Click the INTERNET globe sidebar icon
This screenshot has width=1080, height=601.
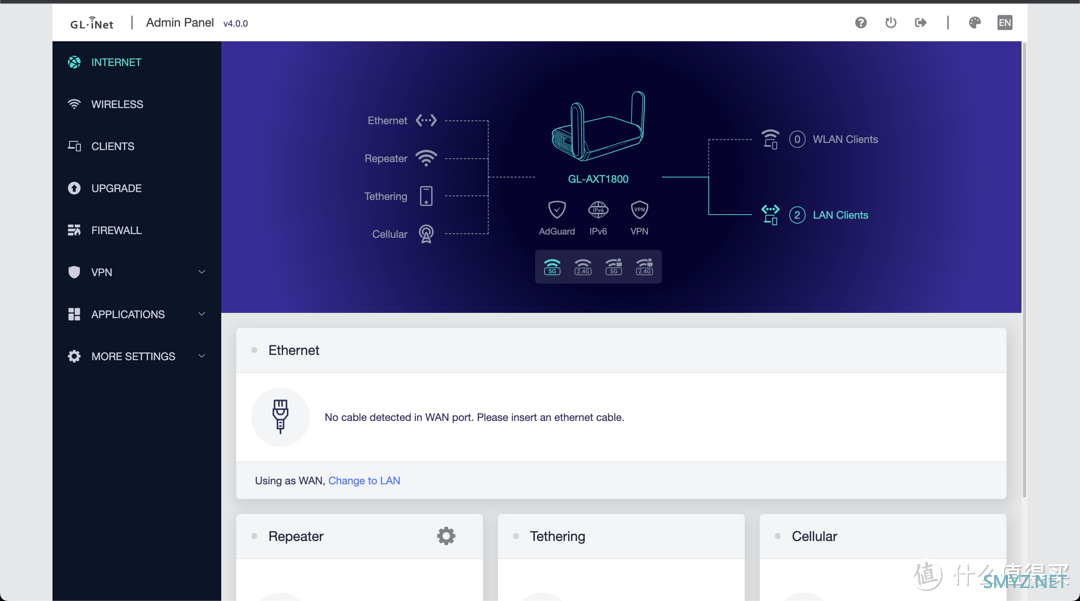[74, 62]
